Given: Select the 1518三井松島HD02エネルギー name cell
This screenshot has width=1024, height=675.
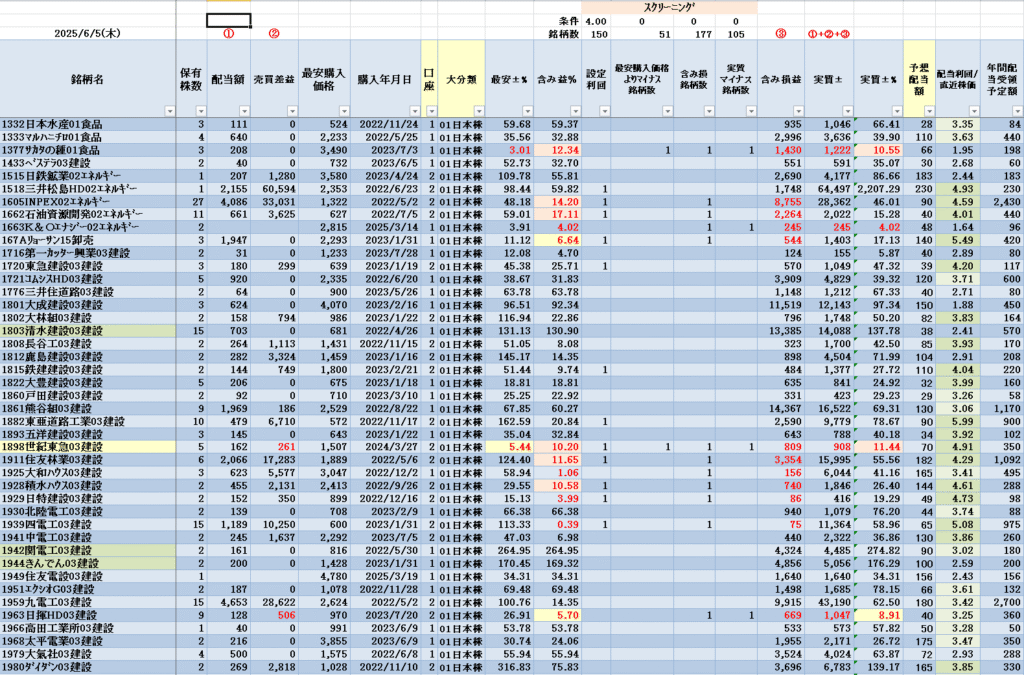Looking at the screenshot, I should (88, 189).
